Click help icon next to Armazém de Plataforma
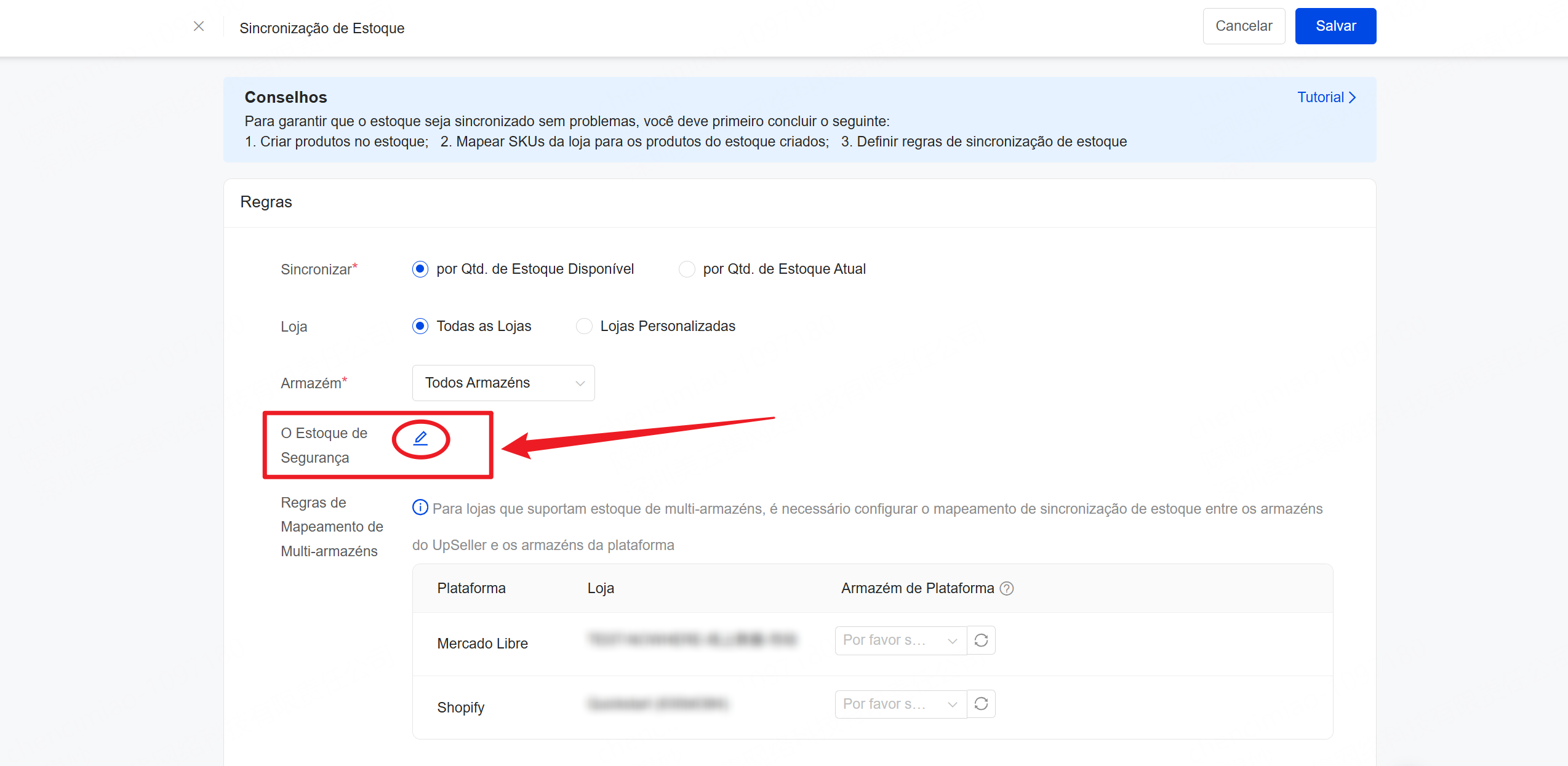This screenshot has width=1568, height=766. (1007, 588)
